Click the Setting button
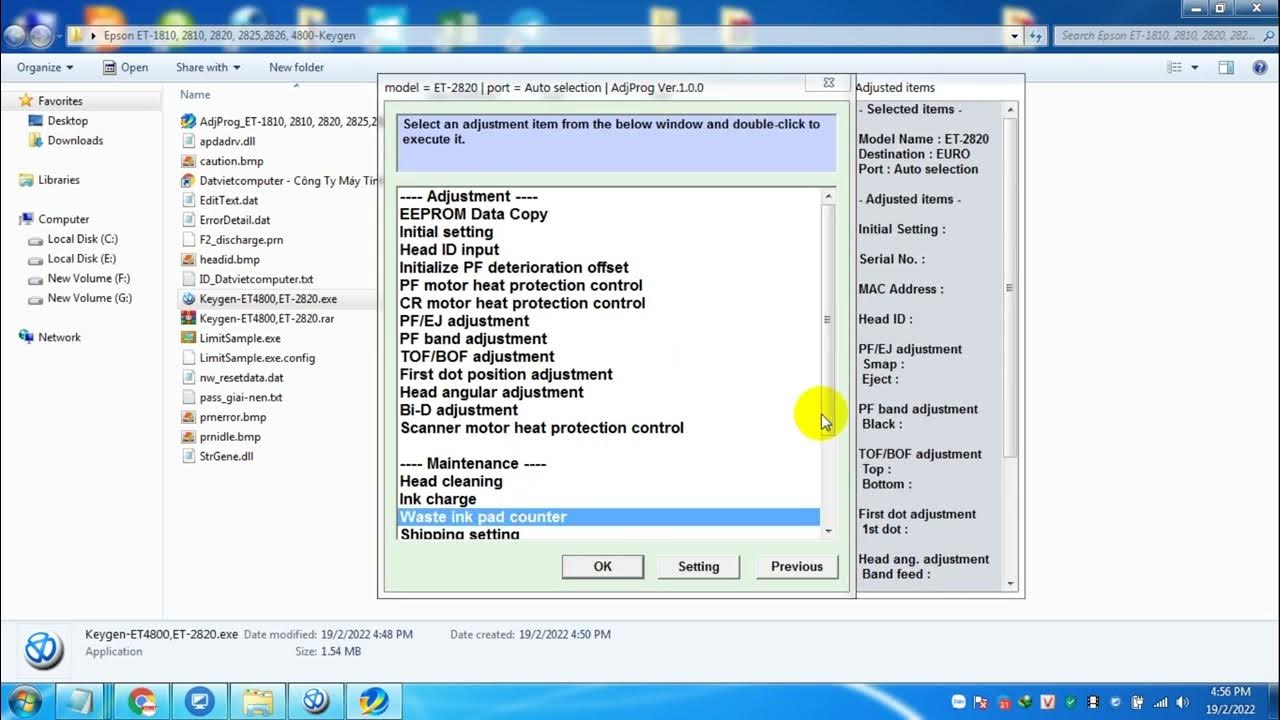1280x720 pixels. tap(698, 566)
